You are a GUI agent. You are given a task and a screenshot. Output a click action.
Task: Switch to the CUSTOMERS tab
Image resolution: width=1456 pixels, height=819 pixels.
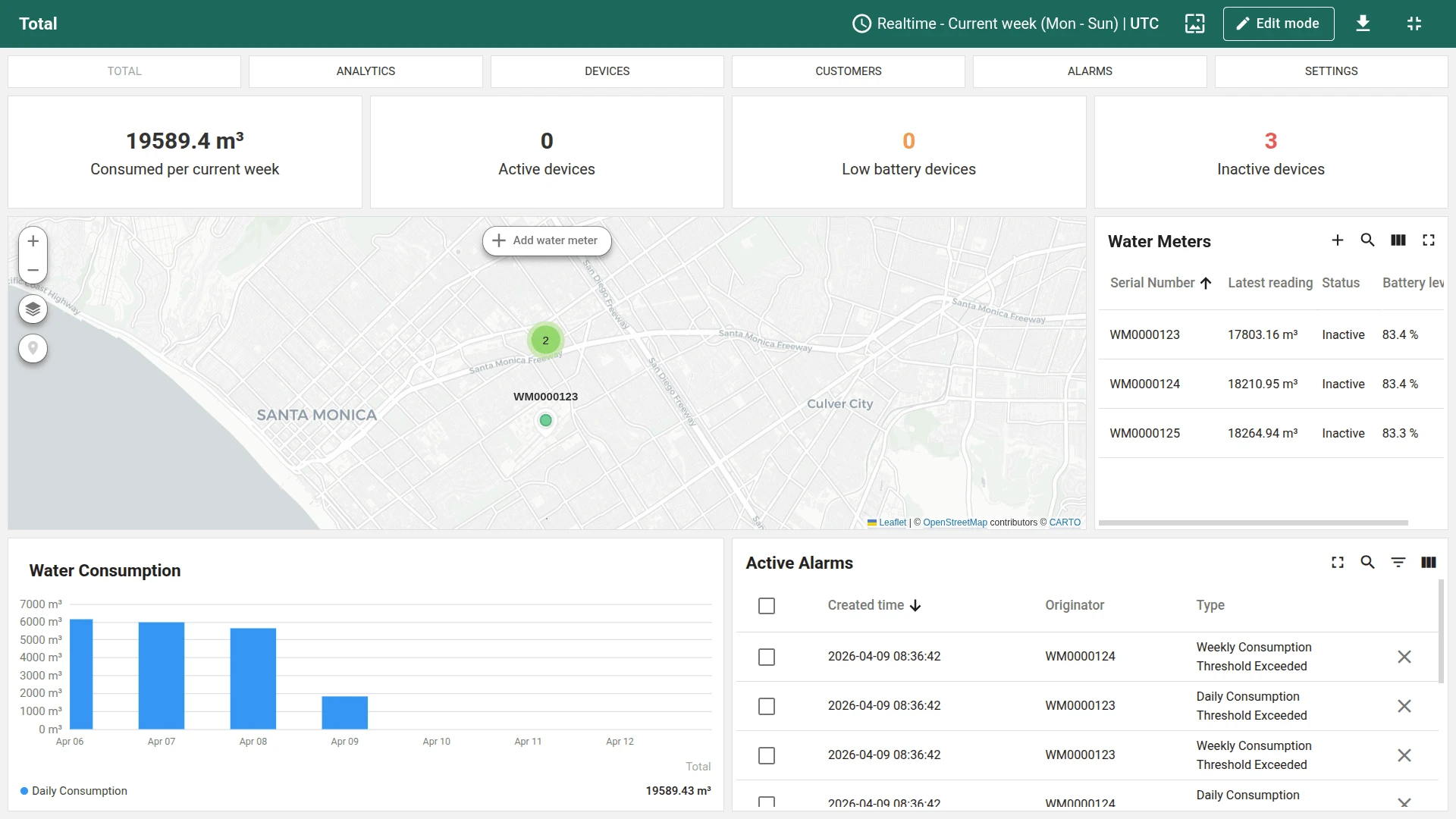(x=849, y=71)
